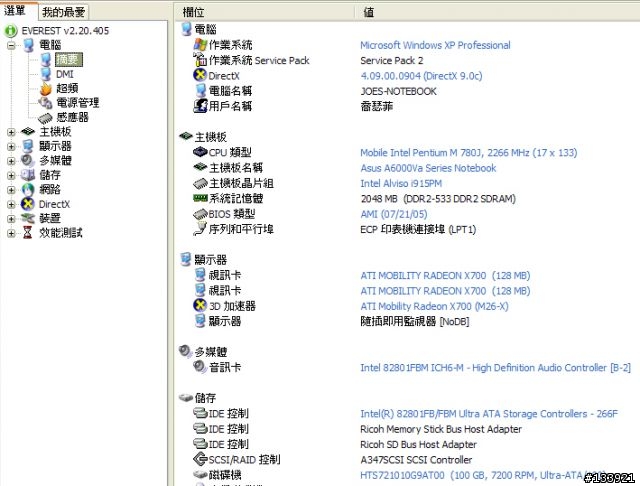640x486 pixels.
Task: Open Intel 82801FB/FBM Ultra ATA link
Action: (x=489, y=414)
